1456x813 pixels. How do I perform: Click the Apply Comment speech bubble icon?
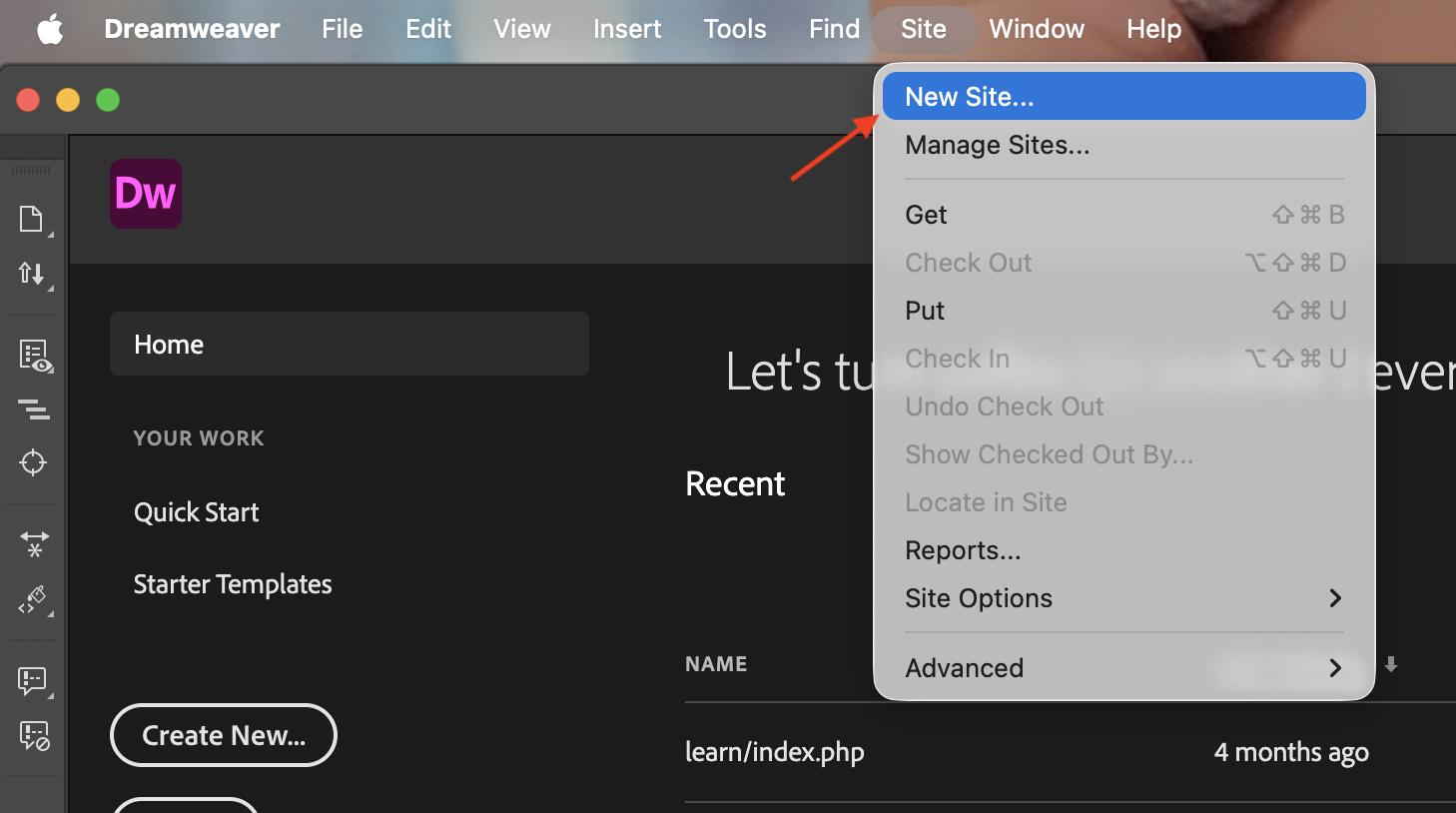point(33,681)
